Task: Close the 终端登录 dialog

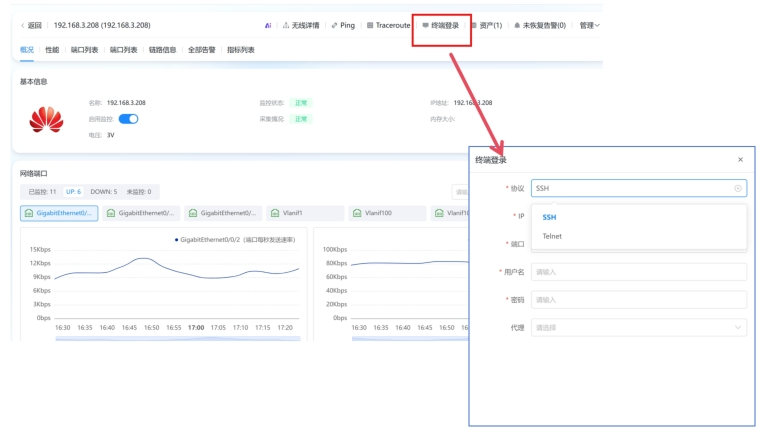Action: [740, 160]
